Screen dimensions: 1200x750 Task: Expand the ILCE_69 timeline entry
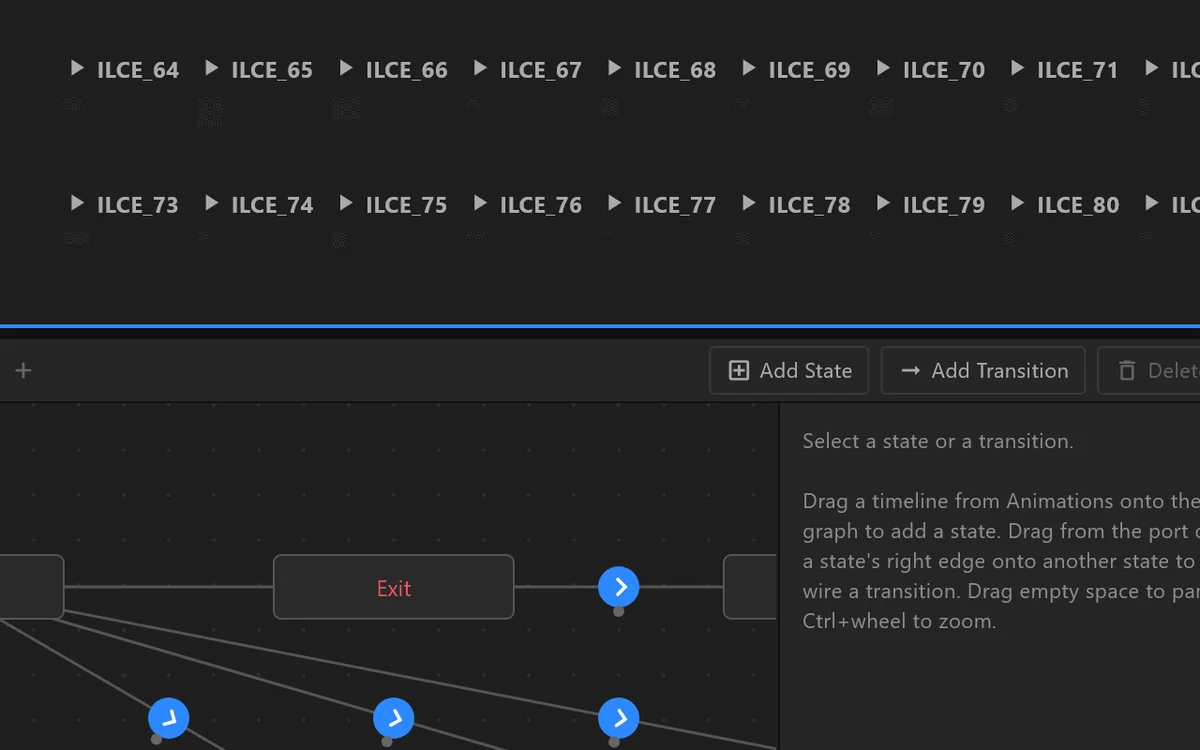tap(748, 68)
